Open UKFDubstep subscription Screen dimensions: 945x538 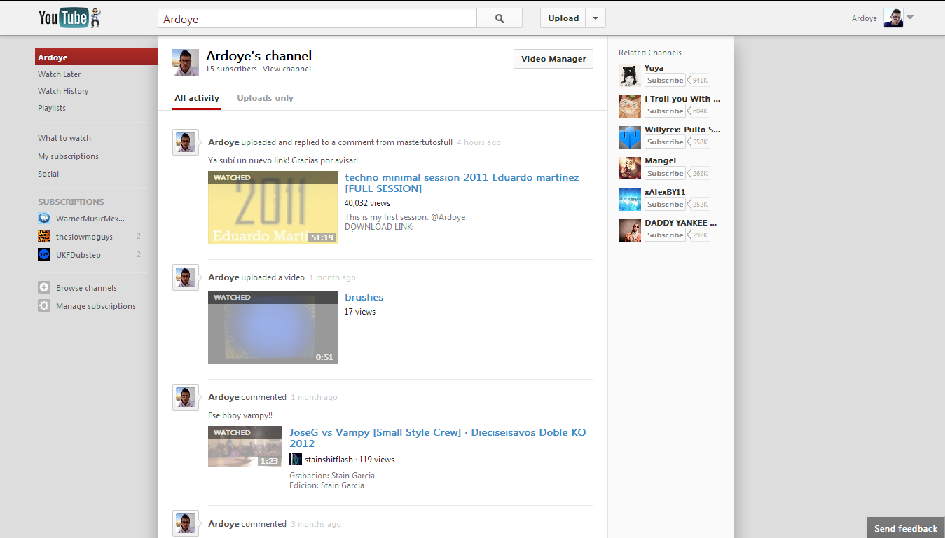[78, 255]
